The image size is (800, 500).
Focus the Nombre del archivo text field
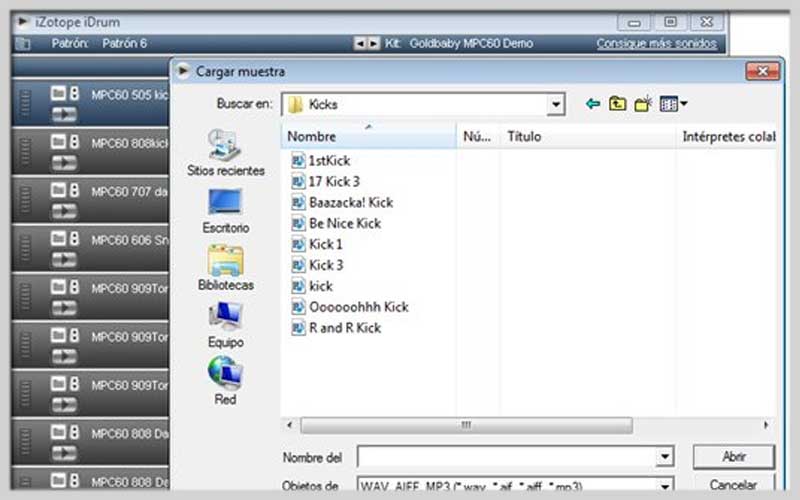506,457
